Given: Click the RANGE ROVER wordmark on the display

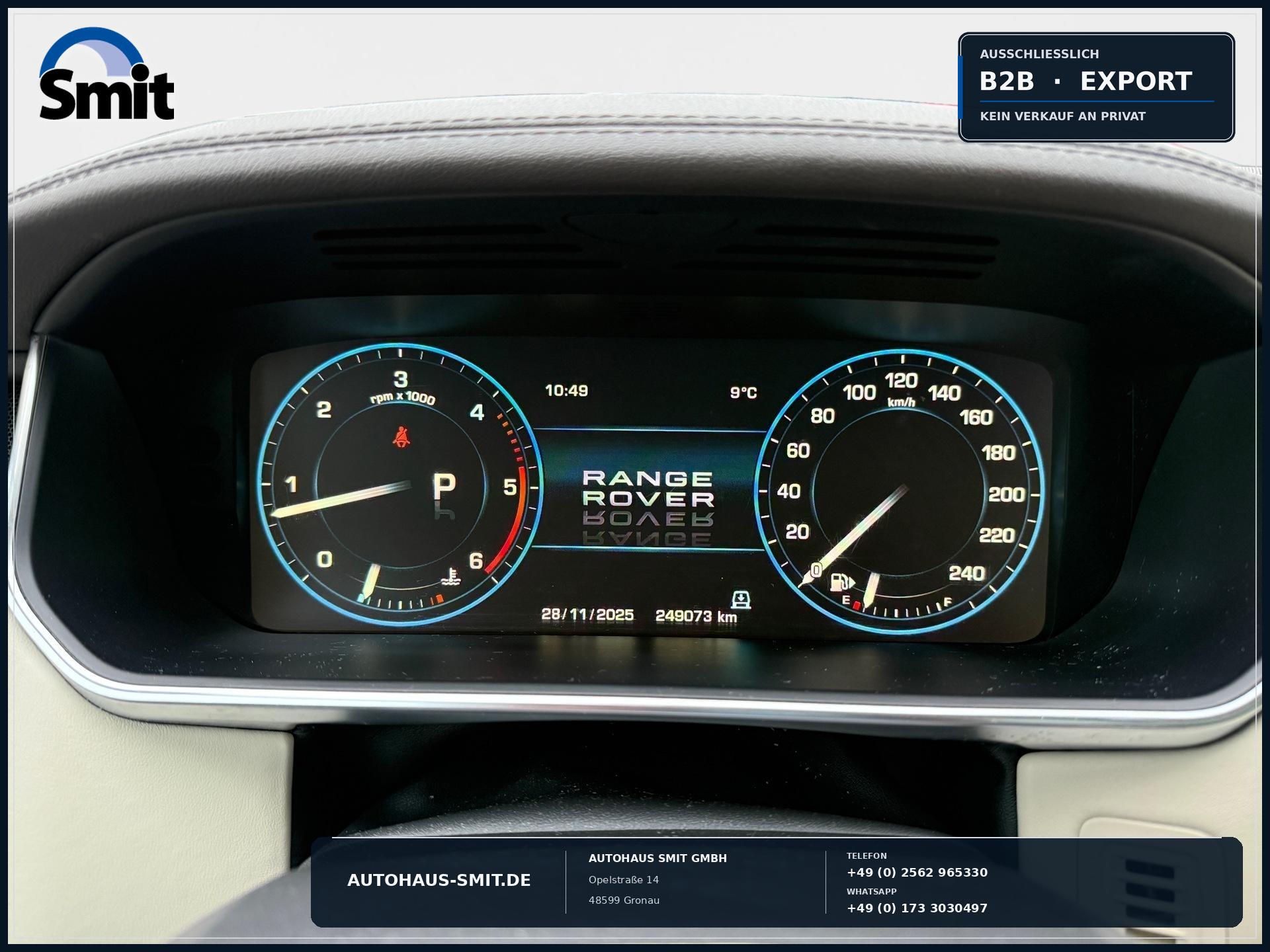Looking at the screenshot, I should (x=648, y=489).
